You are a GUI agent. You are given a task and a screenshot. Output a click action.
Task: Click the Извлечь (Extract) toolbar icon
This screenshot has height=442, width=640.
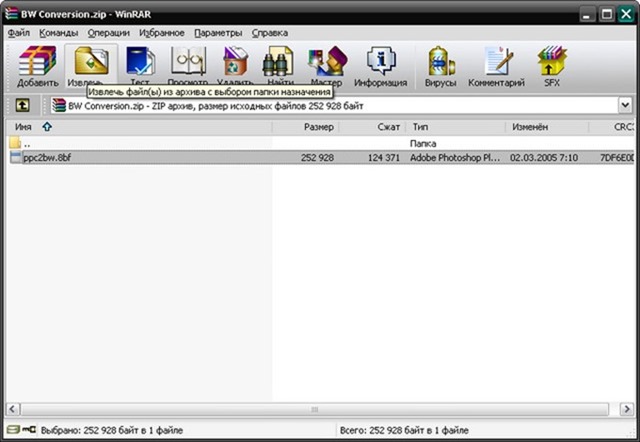point(91,60)
